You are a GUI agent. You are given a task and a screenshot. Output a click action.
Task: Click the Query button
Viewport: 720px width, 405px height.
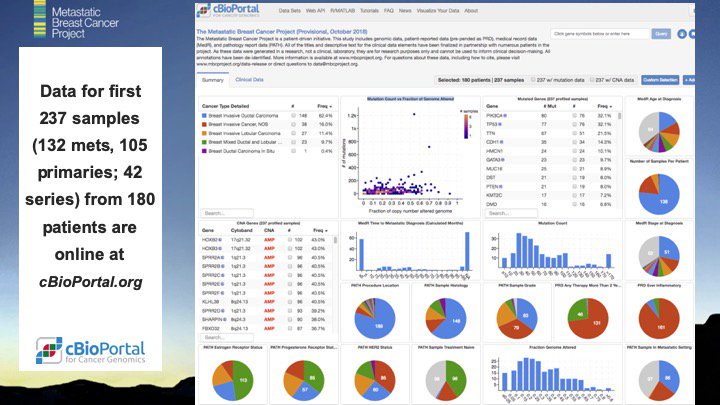pos(661,34)
